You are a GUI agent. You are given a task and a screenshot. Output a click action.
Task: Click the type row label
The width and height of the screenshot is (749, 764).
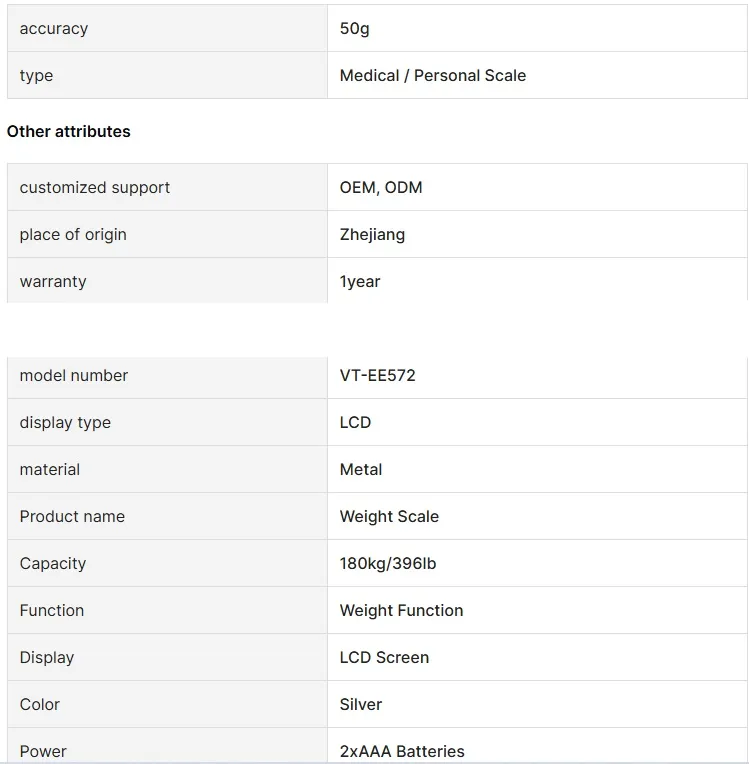point(36,76)
